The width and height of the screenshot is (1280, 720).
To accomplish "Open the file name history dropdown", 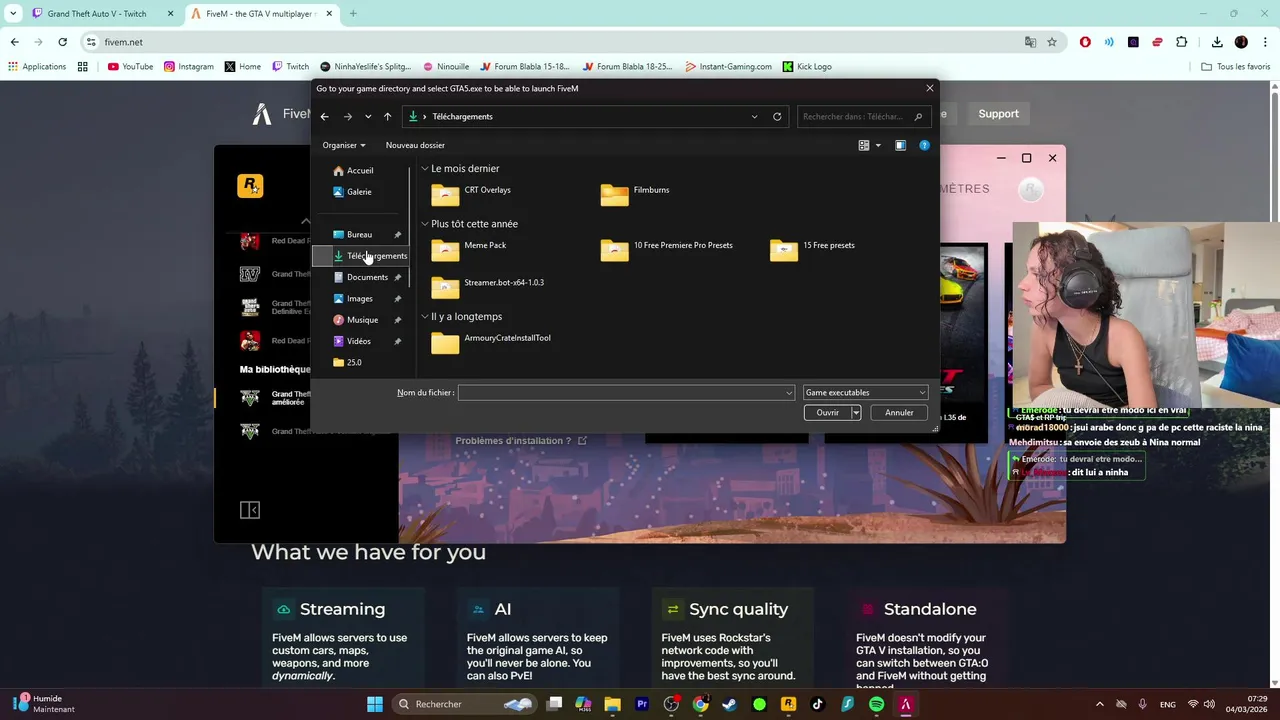I will click(789, 393).
